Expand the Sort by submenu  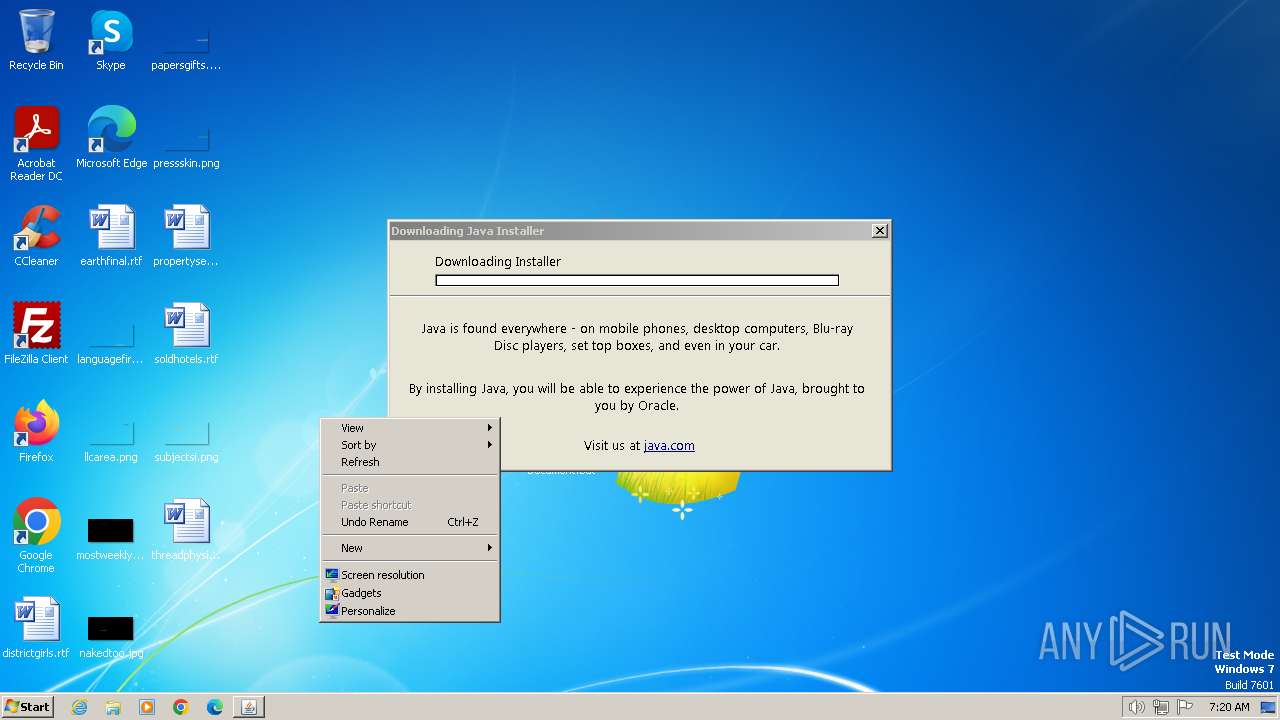409,445
